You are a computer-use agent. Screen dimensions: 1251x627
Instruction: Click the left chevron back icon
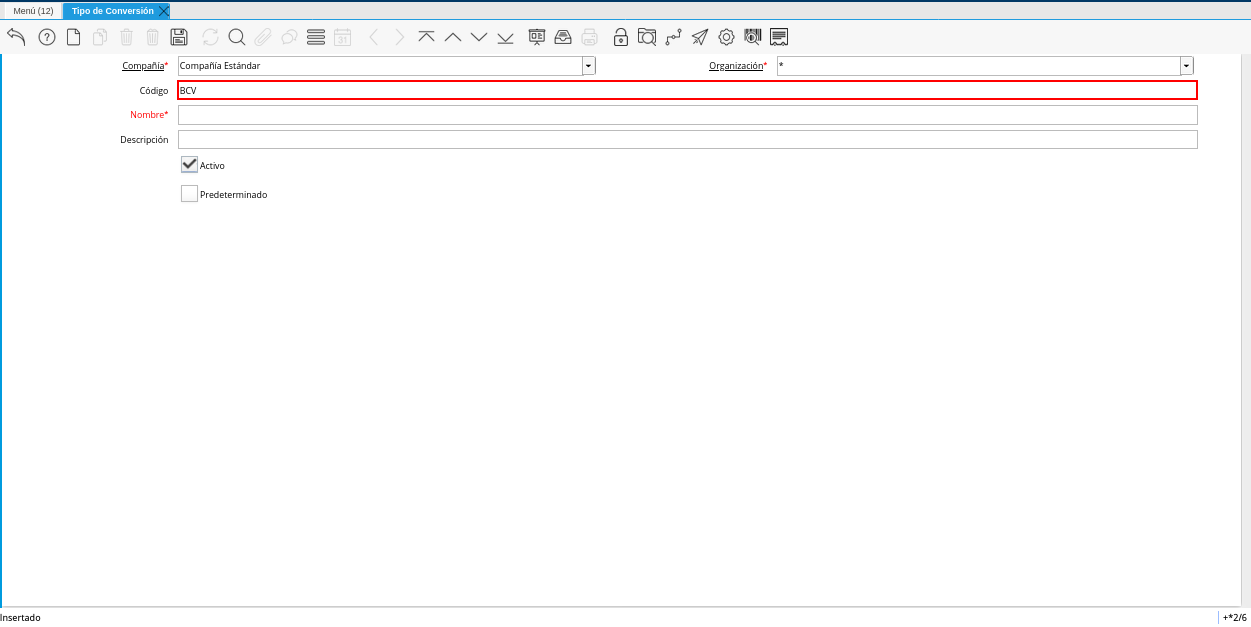[x=374, y=37]
